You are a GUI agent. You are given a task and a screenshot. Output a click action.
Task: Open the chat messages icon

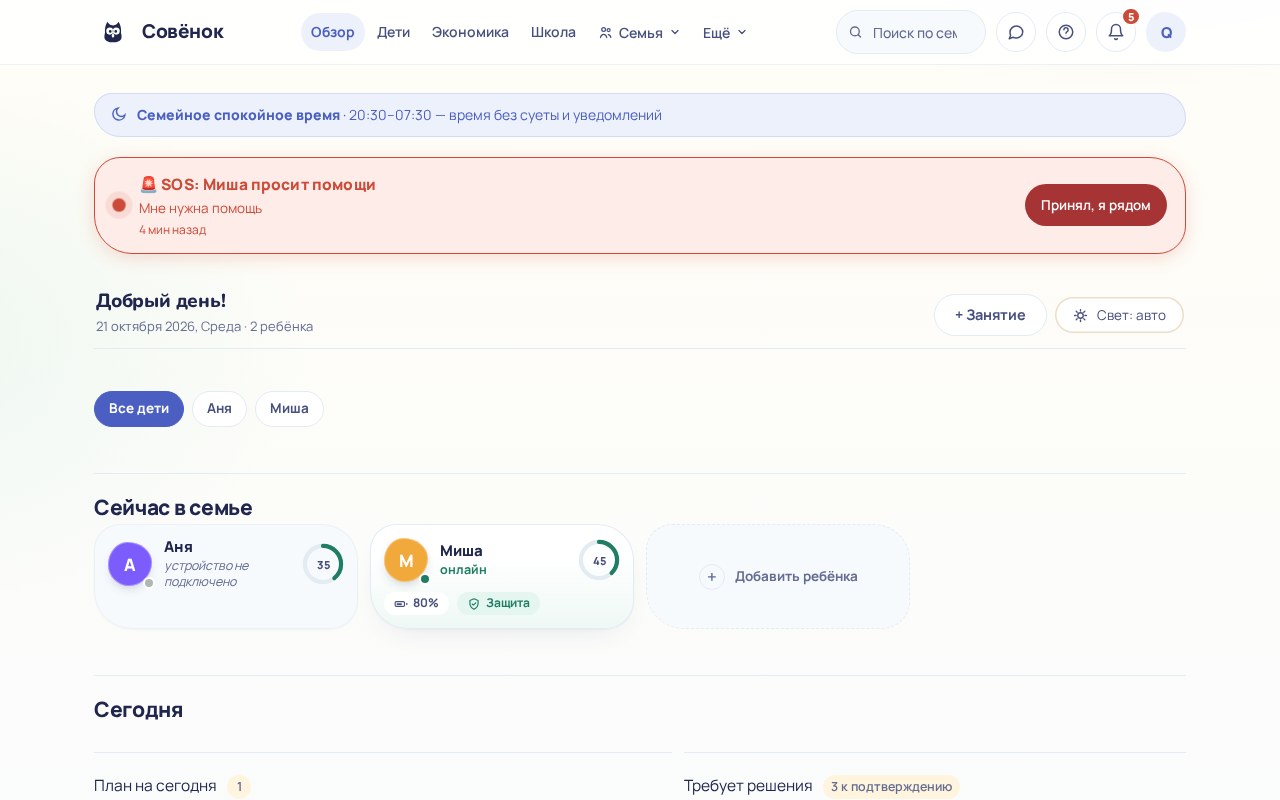1016,32
